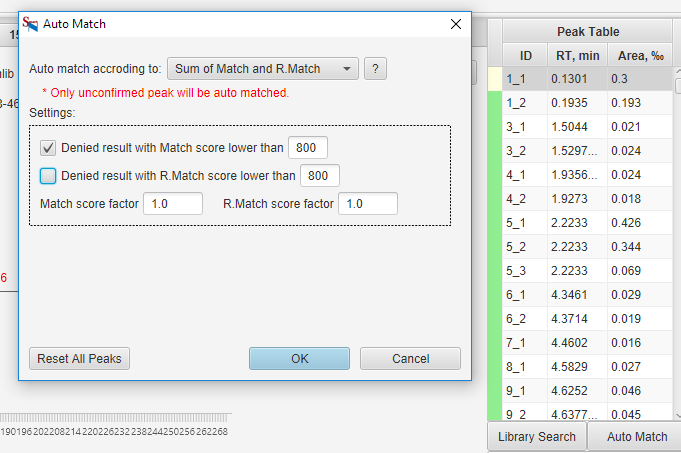Click the Area column header

click(639, 55)
